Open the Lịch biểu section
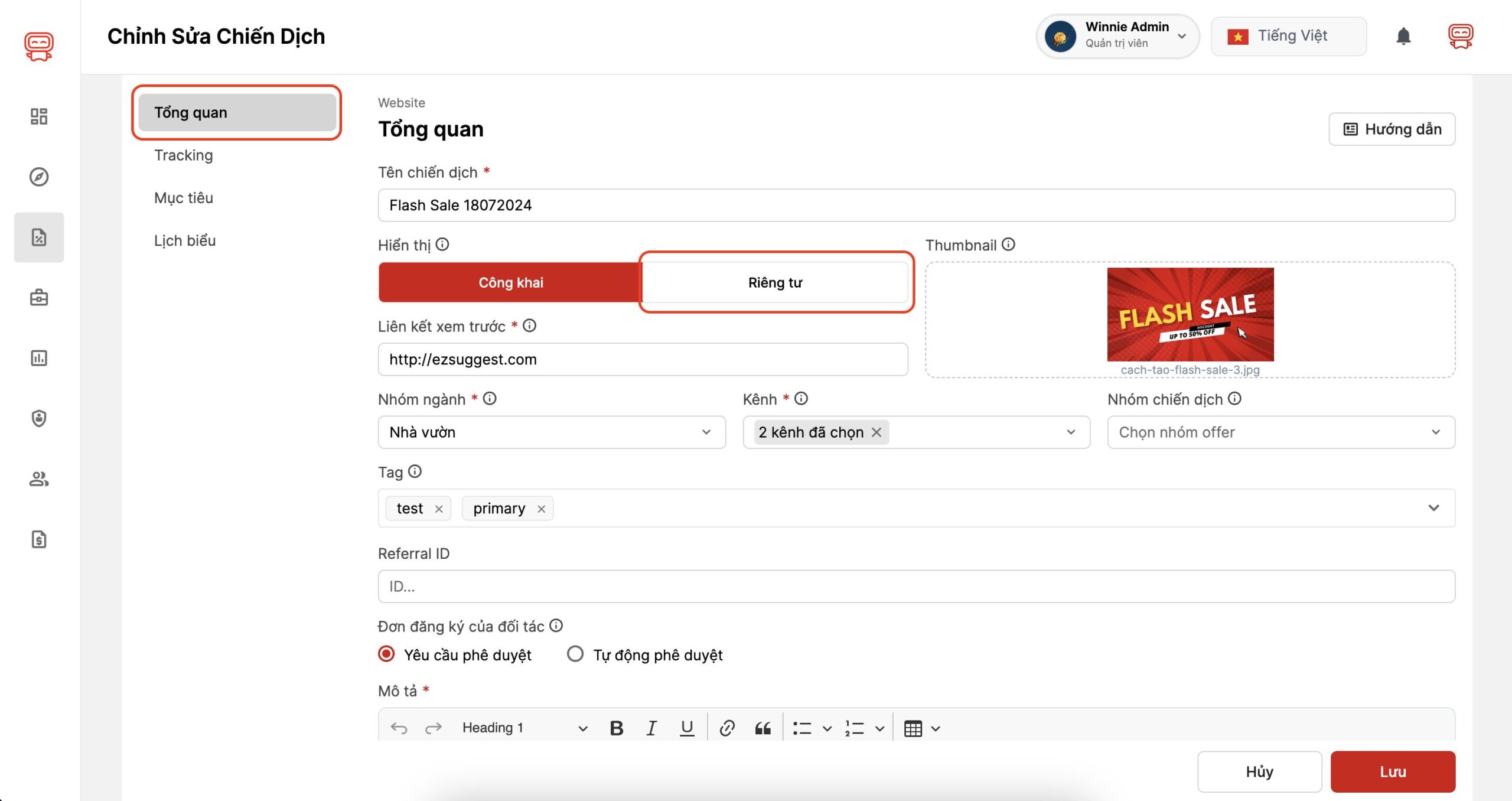Screen dimensions: 1512x801 coord(185,240)
